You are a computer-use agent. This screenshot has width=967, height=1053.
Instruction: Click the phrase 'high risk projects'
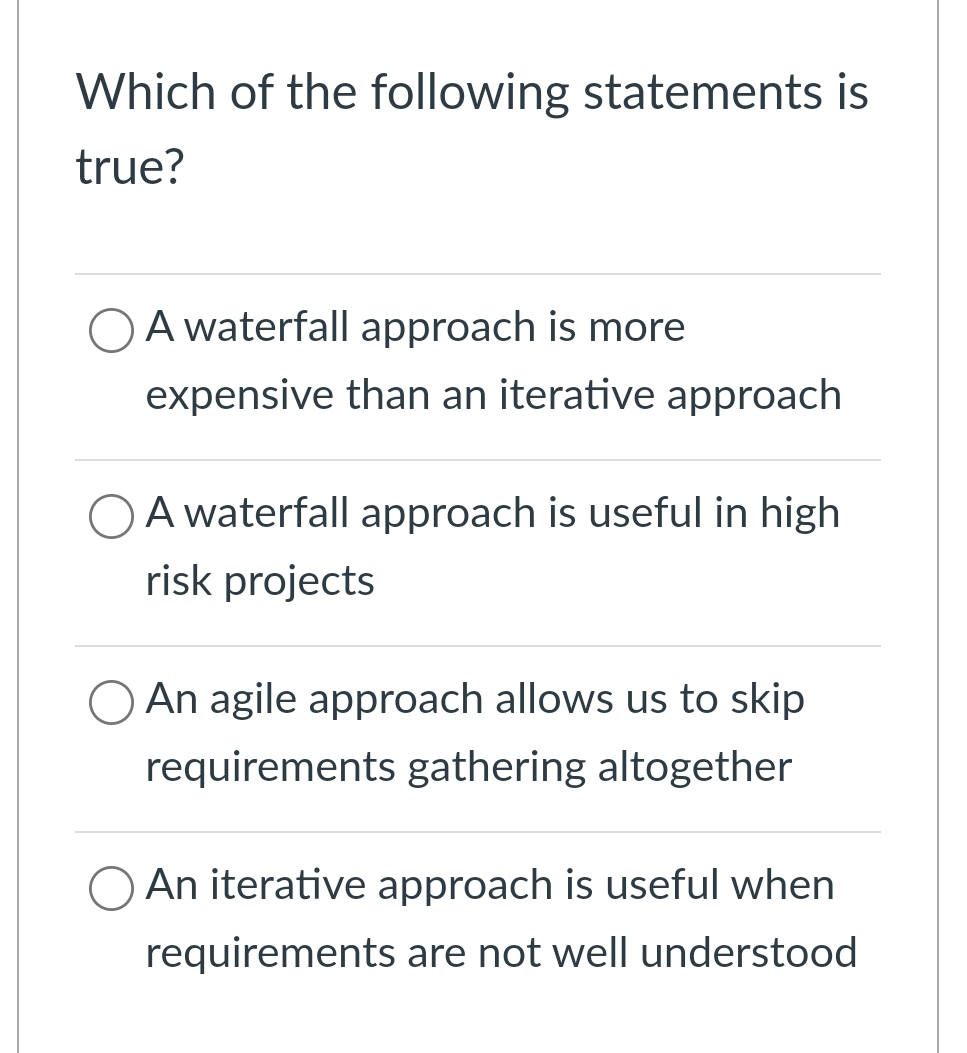[260, 581]
